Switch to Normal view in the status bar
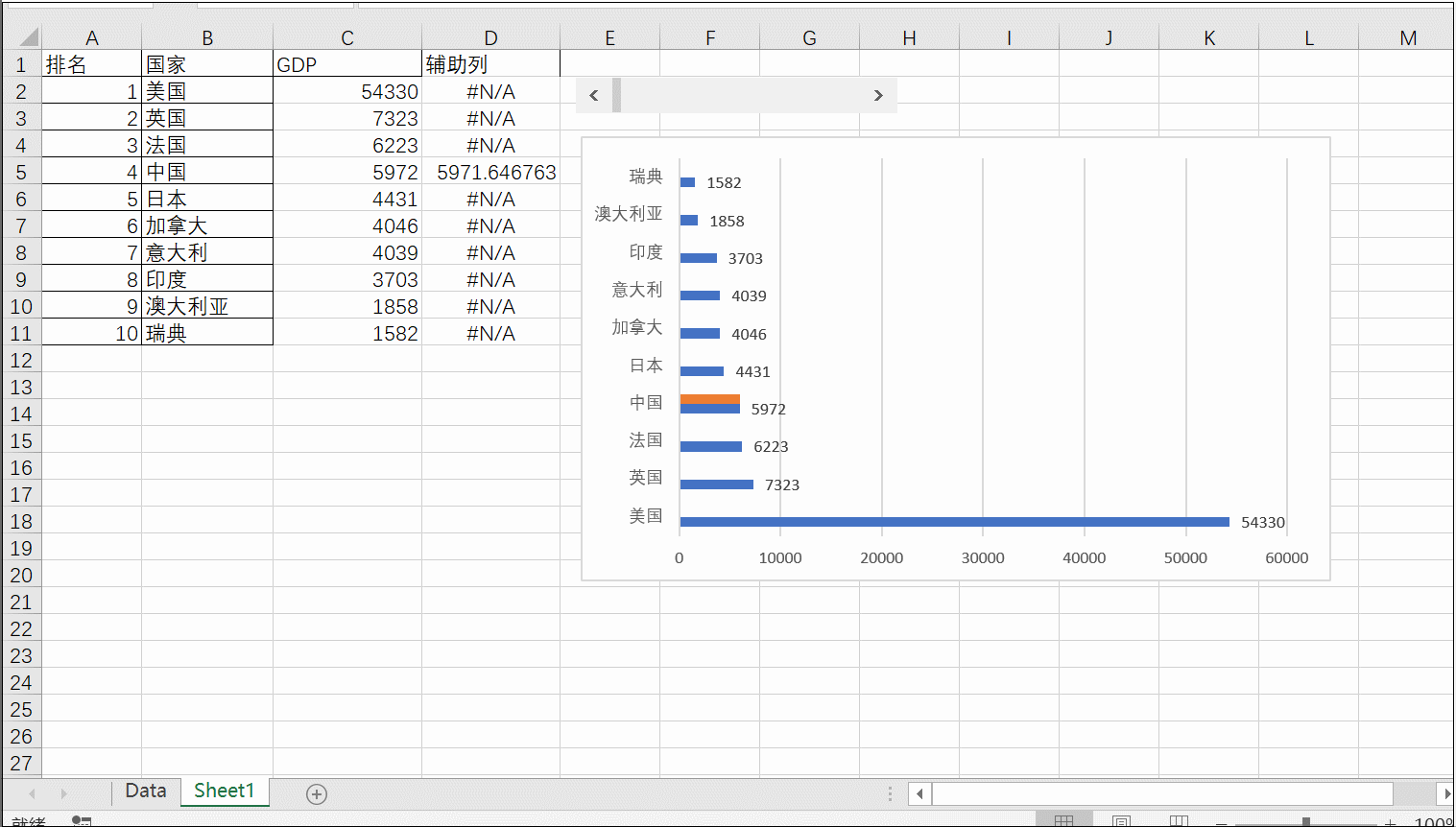Viewport: 1456px width, 827px height. [x=1063, y=820]
